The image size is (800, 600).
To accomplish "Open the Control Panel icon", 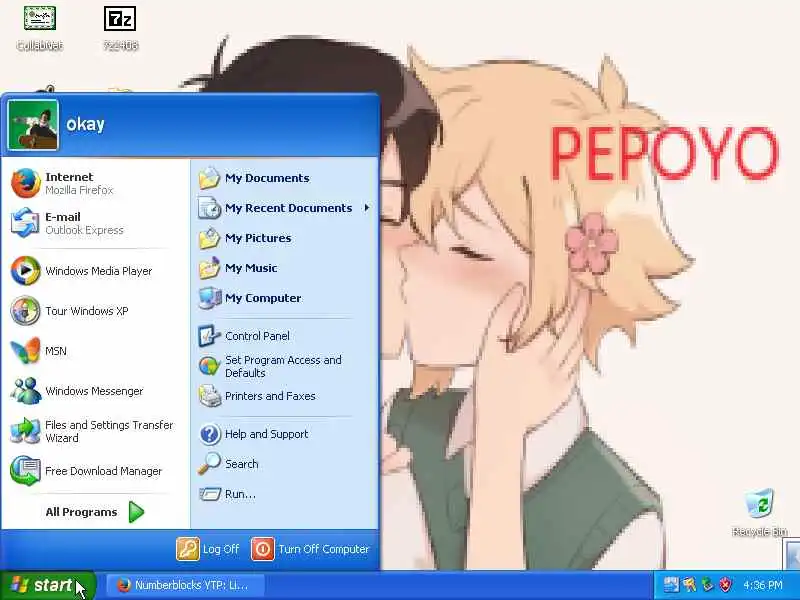I will click(x=209, y=336).
